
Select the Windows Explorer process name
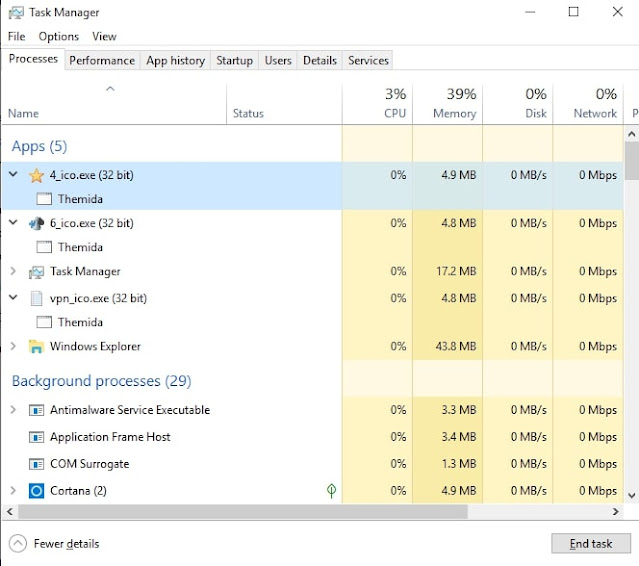point(95,346)
